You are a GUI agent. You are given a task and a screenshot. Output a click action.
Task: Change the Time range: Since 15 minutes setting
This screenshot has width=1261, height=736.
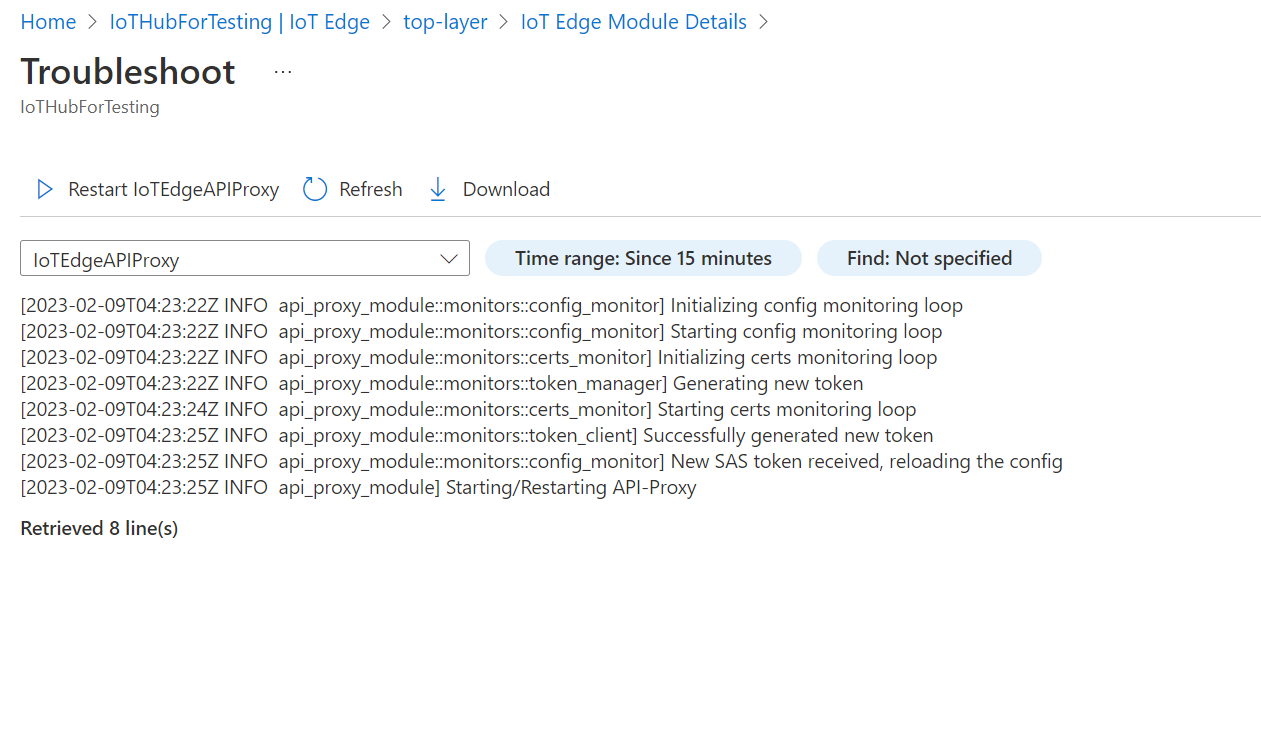point(643,258)
